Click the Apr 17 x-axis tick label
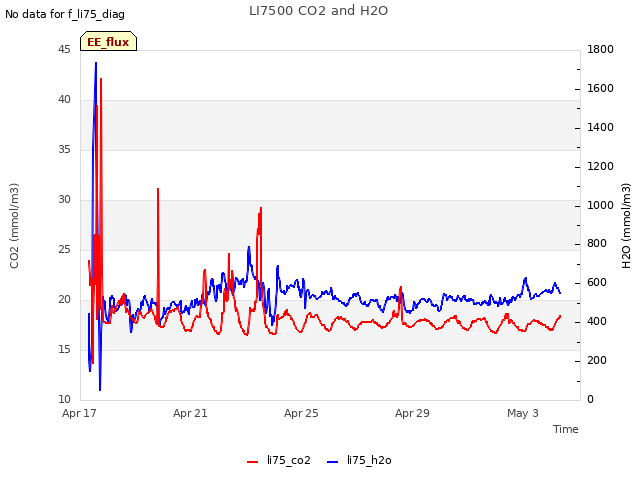Viewport: 640px width, 480px height. (79, 413)
